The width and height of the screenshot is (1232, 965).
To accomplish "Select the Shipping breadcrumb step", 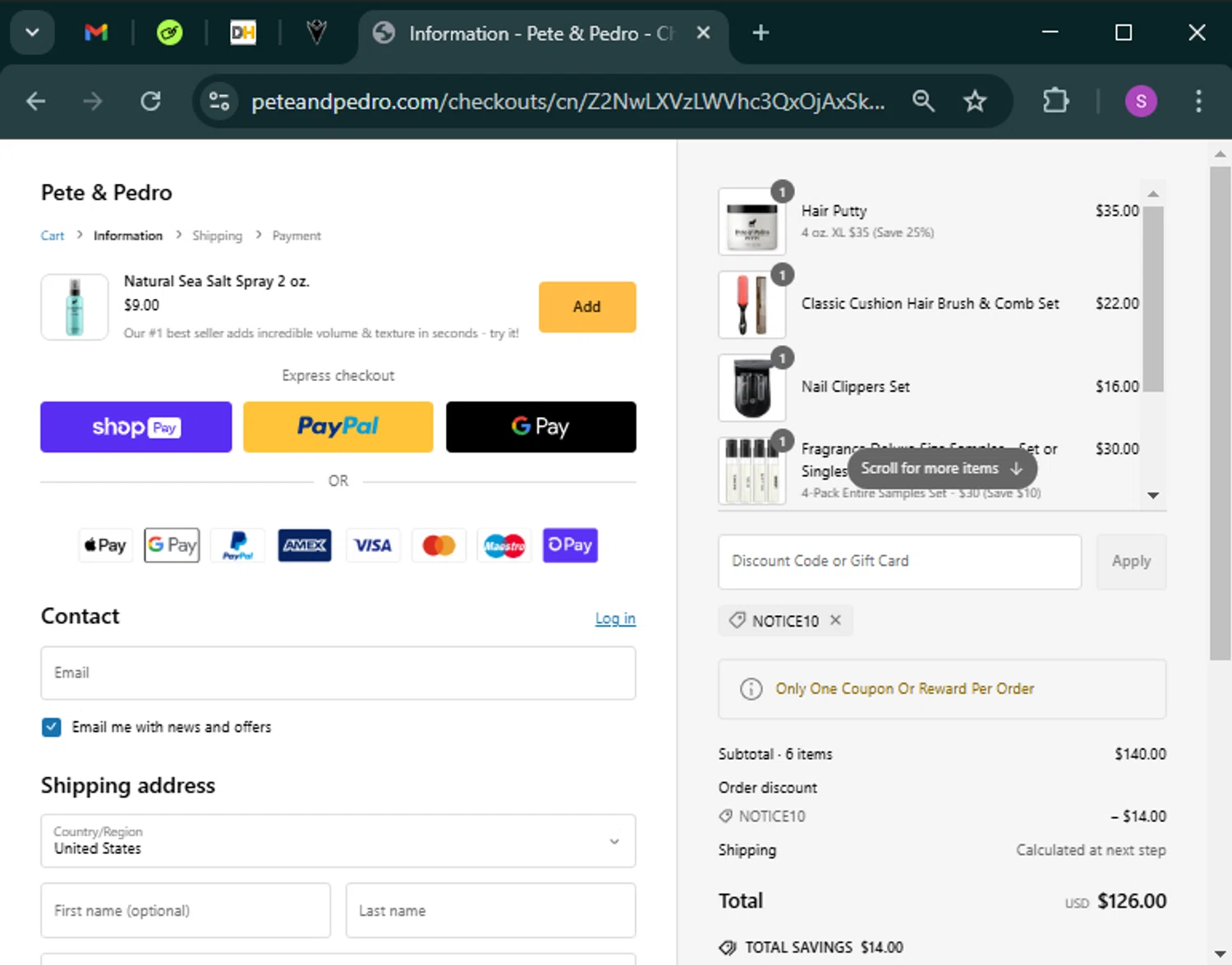I will coord(217,236).
